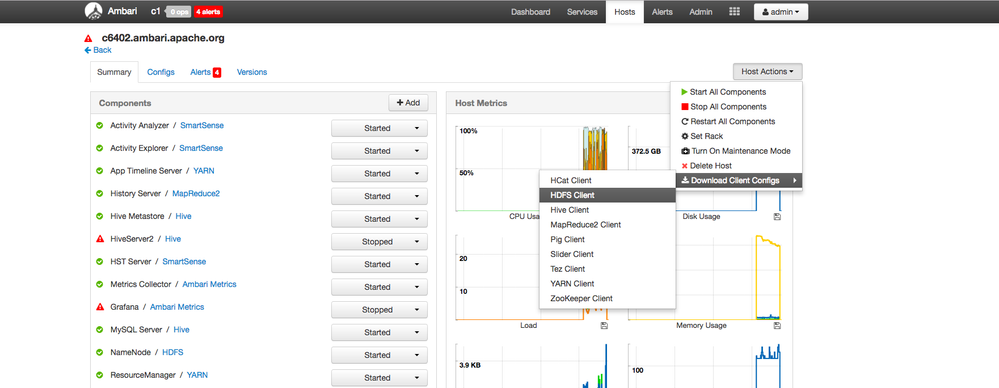The image size is (999, 388).
Task: Click the Memory Usage chart thumbnail
Action: [x=705, y=277]
